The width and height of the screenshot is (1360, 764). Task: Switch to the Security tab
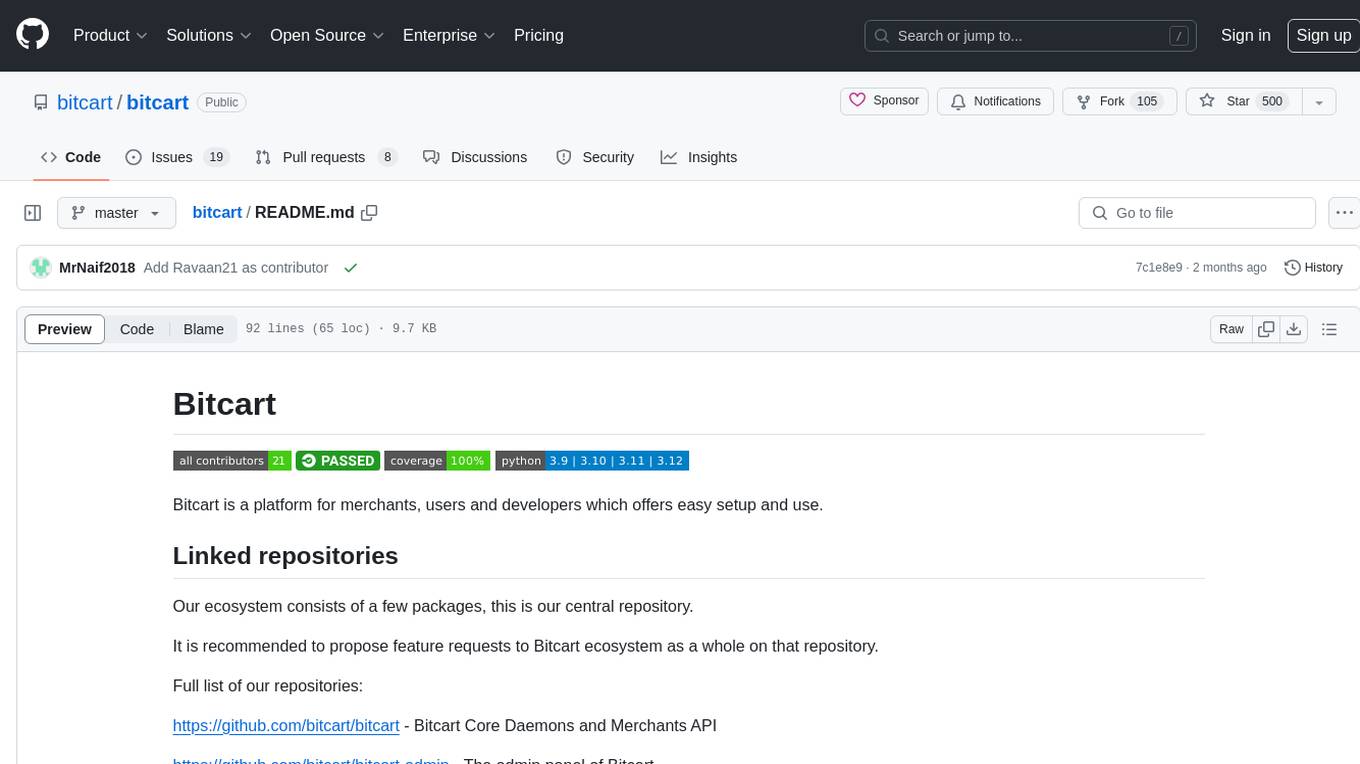point(595,157)
